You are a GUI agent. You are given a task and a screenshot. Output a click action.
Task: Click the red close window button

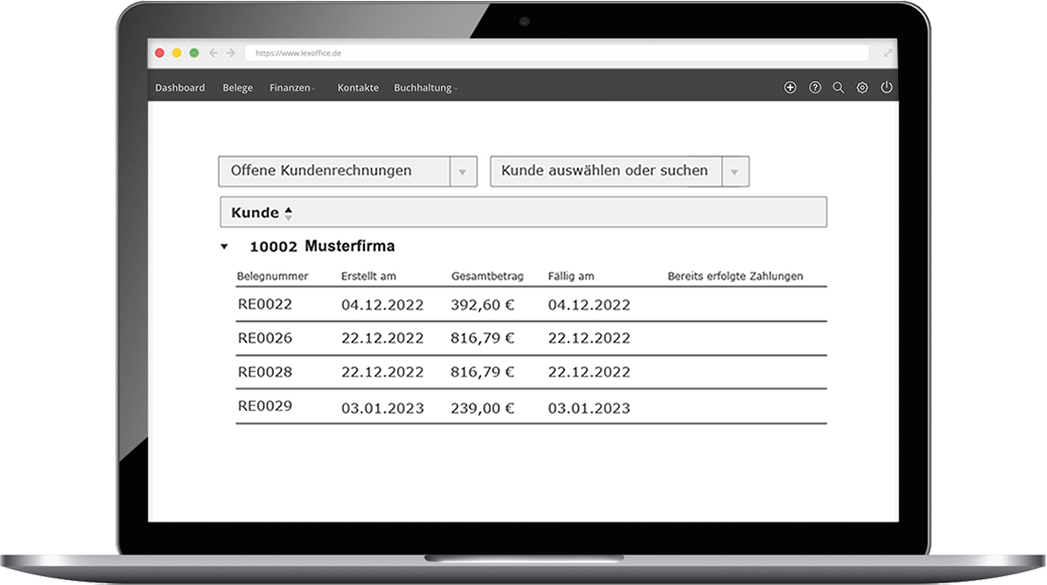click(160, 53)
